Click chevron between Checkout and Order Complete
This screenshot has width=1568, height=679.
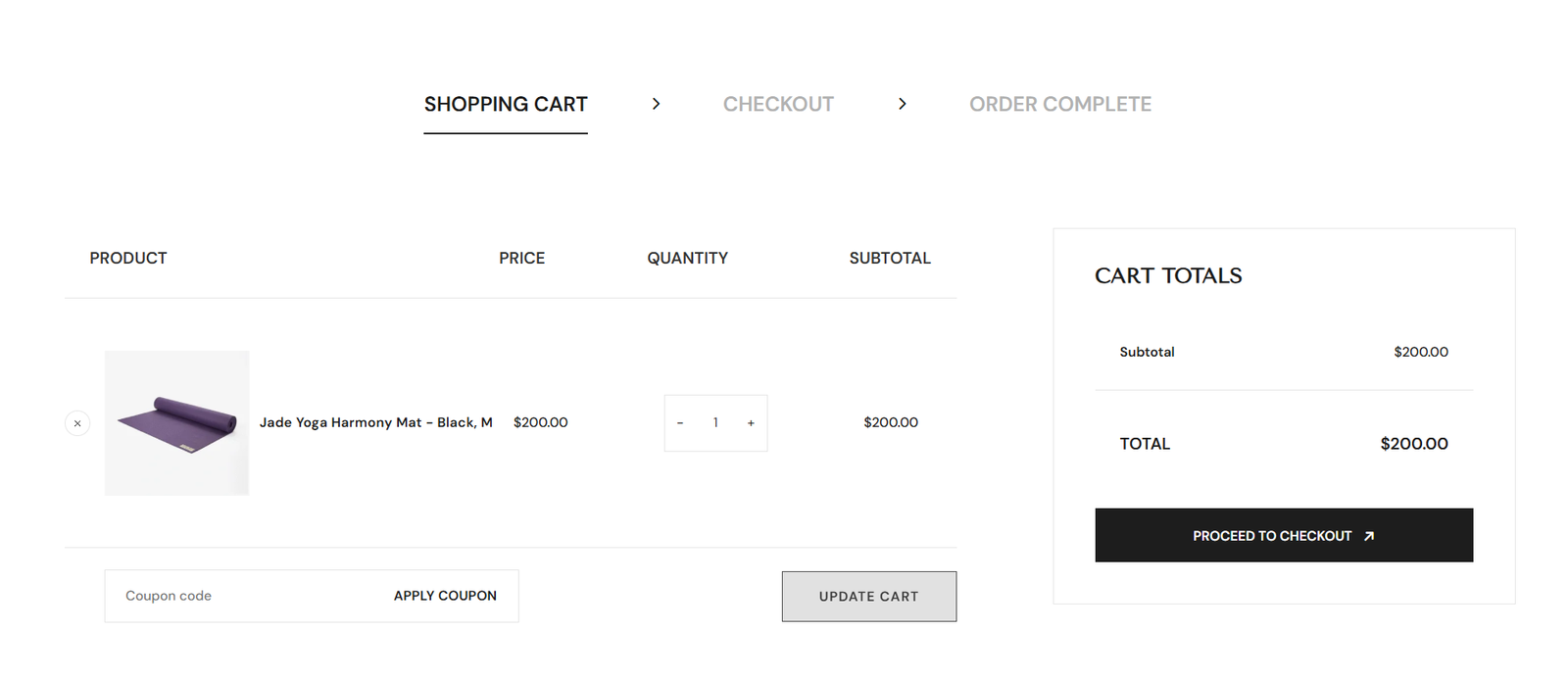pos(902,104)
